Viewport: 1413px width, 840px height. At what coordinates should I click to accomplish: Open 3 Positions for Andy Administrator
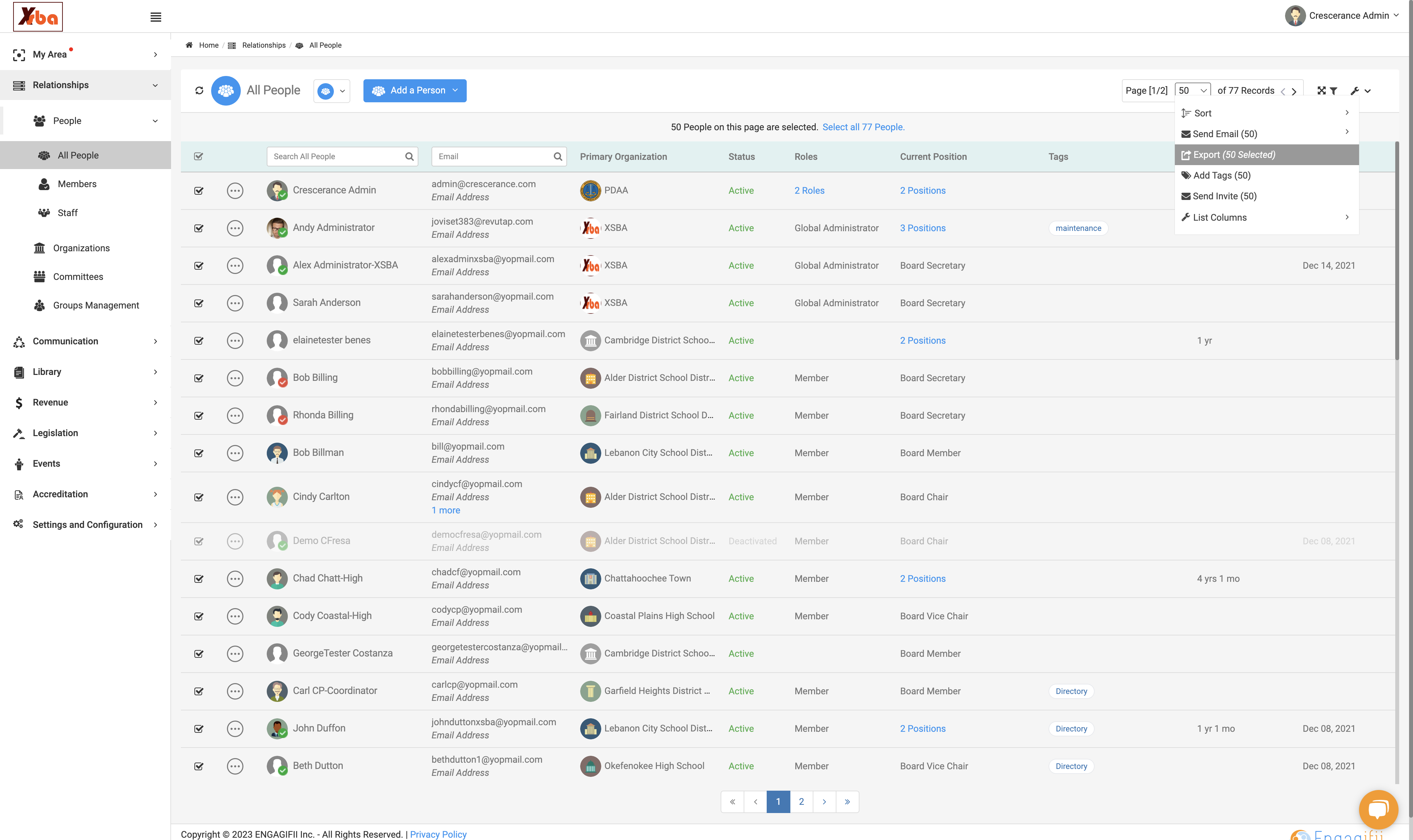[x=922, y=228]
